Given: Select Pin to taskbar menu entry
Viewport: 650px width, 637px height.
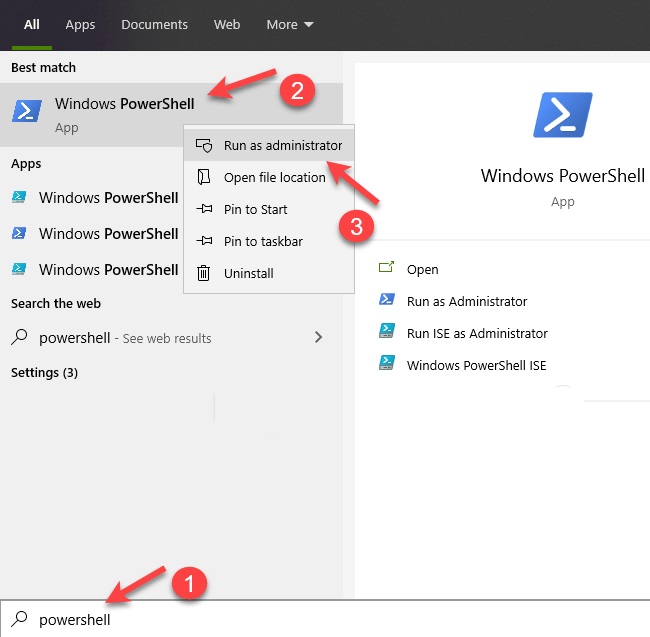Looking at the screenshot, I should click(269, 241).
